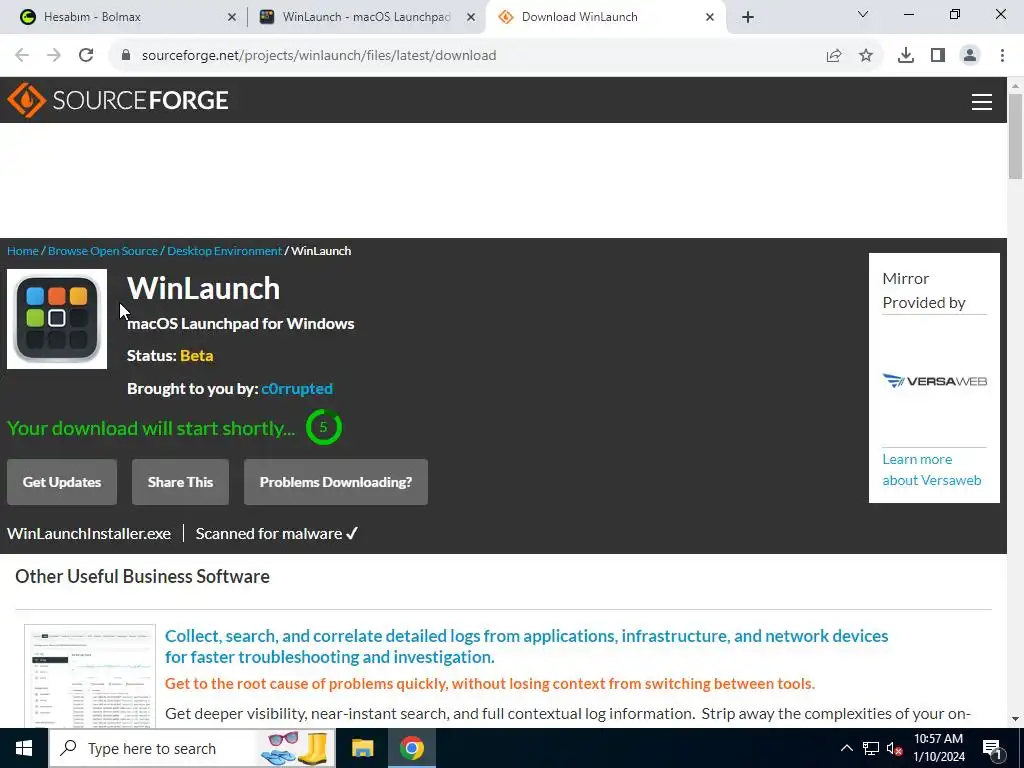Click the page vertical scrollbar thumb
This screenshot has width=1024, height=768.
(x=1016, y=136)
